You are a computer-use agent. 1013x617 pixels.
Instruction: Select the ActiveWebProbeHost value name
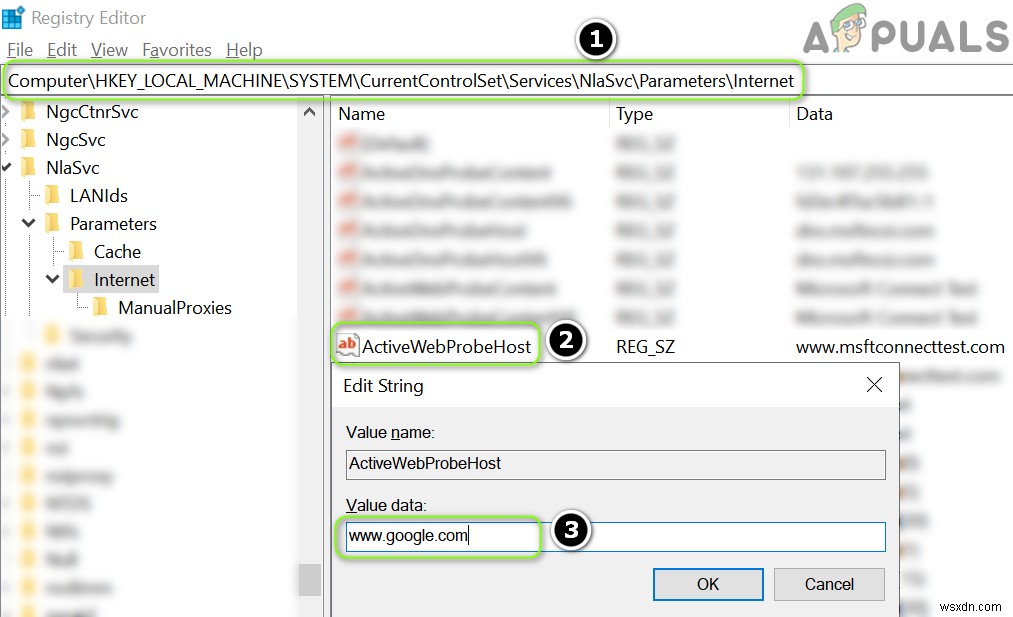446,347
